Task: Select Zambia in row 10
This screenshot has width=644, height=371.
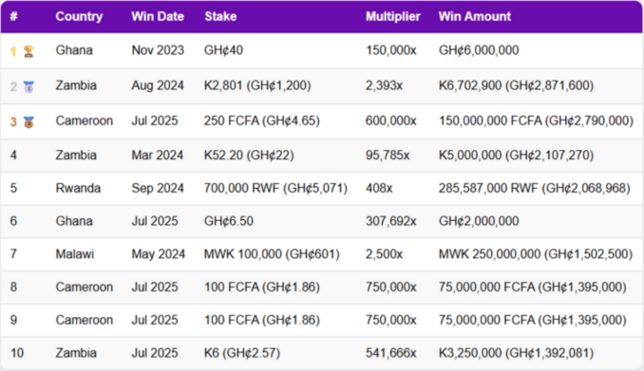Action: [x=76, y=353]
